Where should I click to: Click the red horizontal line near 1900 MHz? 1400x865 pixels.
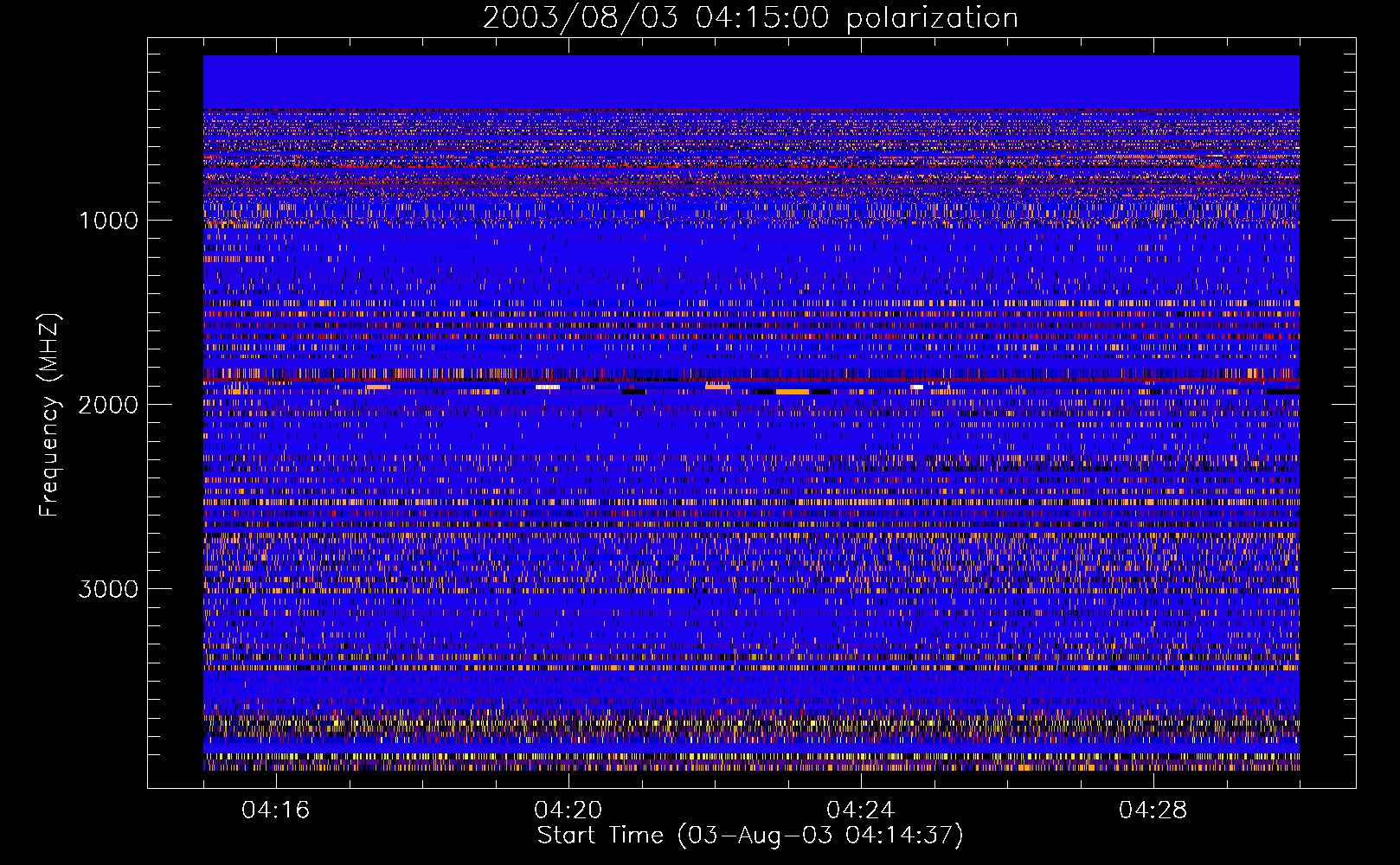[751, 381]
